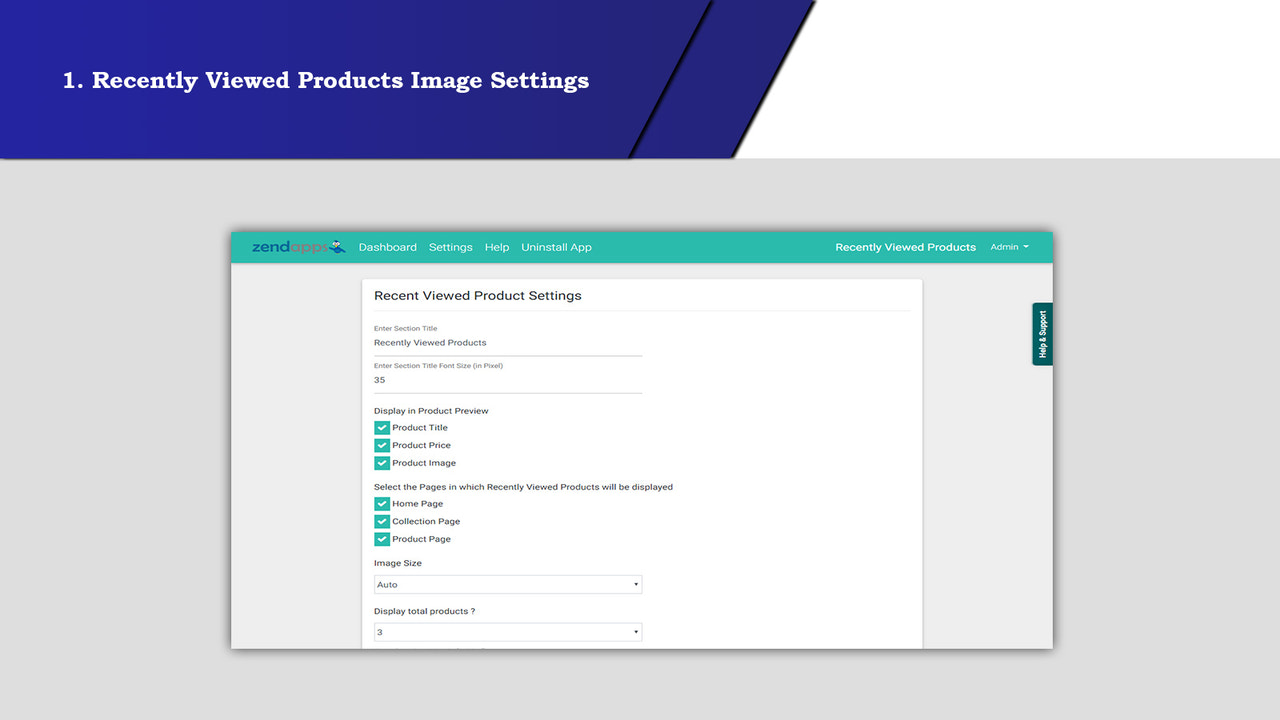This screenshot has height=720, width=1280.
Task: Click the zendapps rocket logo icon
Action: pos(337,246)
